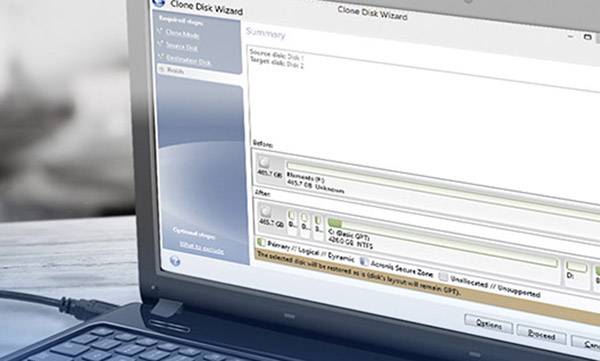Open the 'What to exclude' optional step

202,248
